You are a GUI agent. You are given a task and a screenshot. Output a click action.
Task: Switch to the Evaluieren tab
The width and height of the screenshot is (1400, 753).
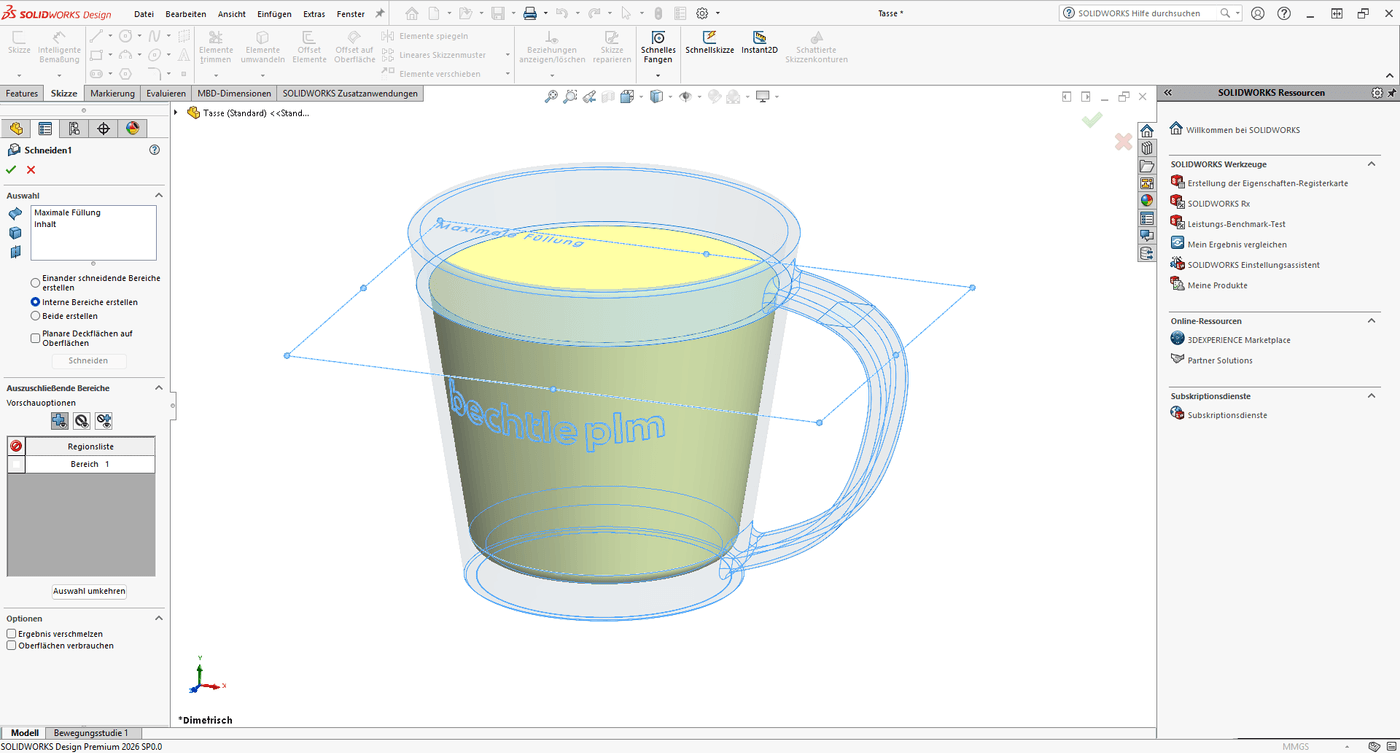(165, 92)
